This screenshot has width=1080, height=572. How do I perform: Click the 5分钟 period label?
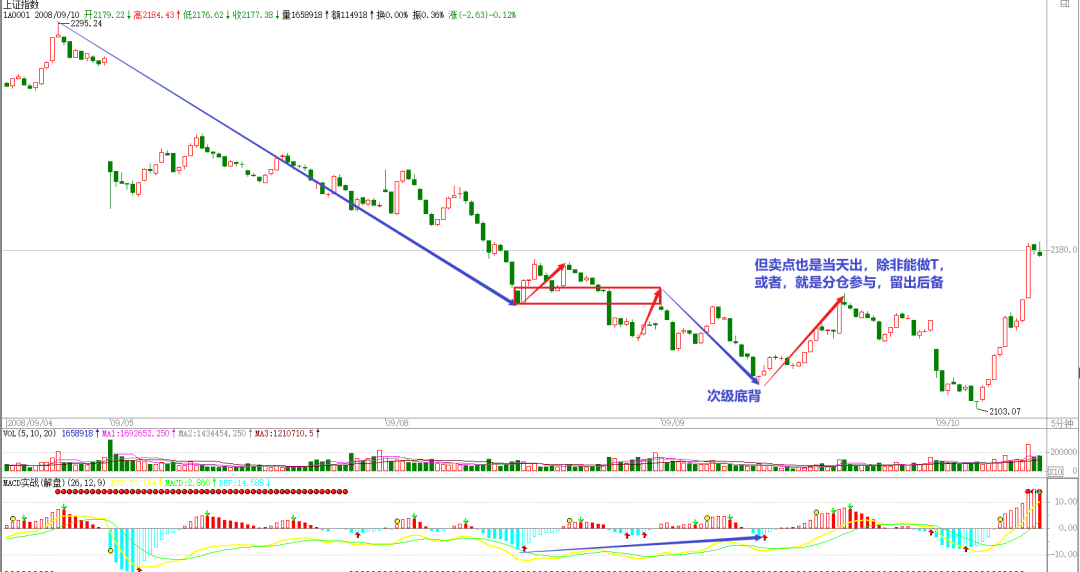[1063, 422]
